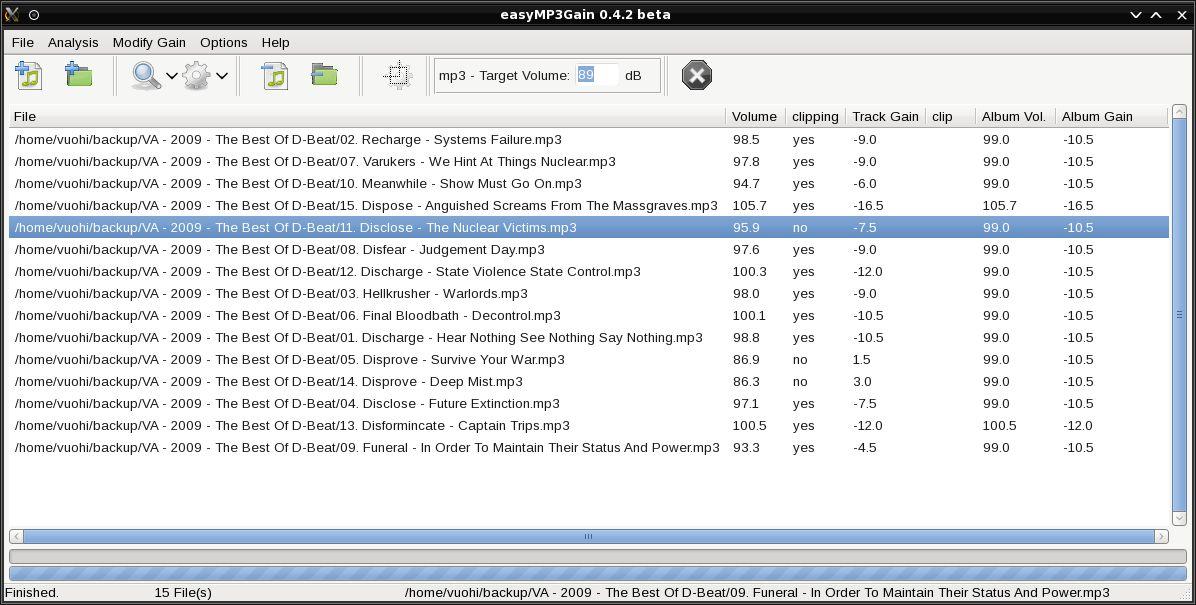Click the horizontal scrollbar thumb
Viewport: 1196px width, 605px height.
(588, 536)
